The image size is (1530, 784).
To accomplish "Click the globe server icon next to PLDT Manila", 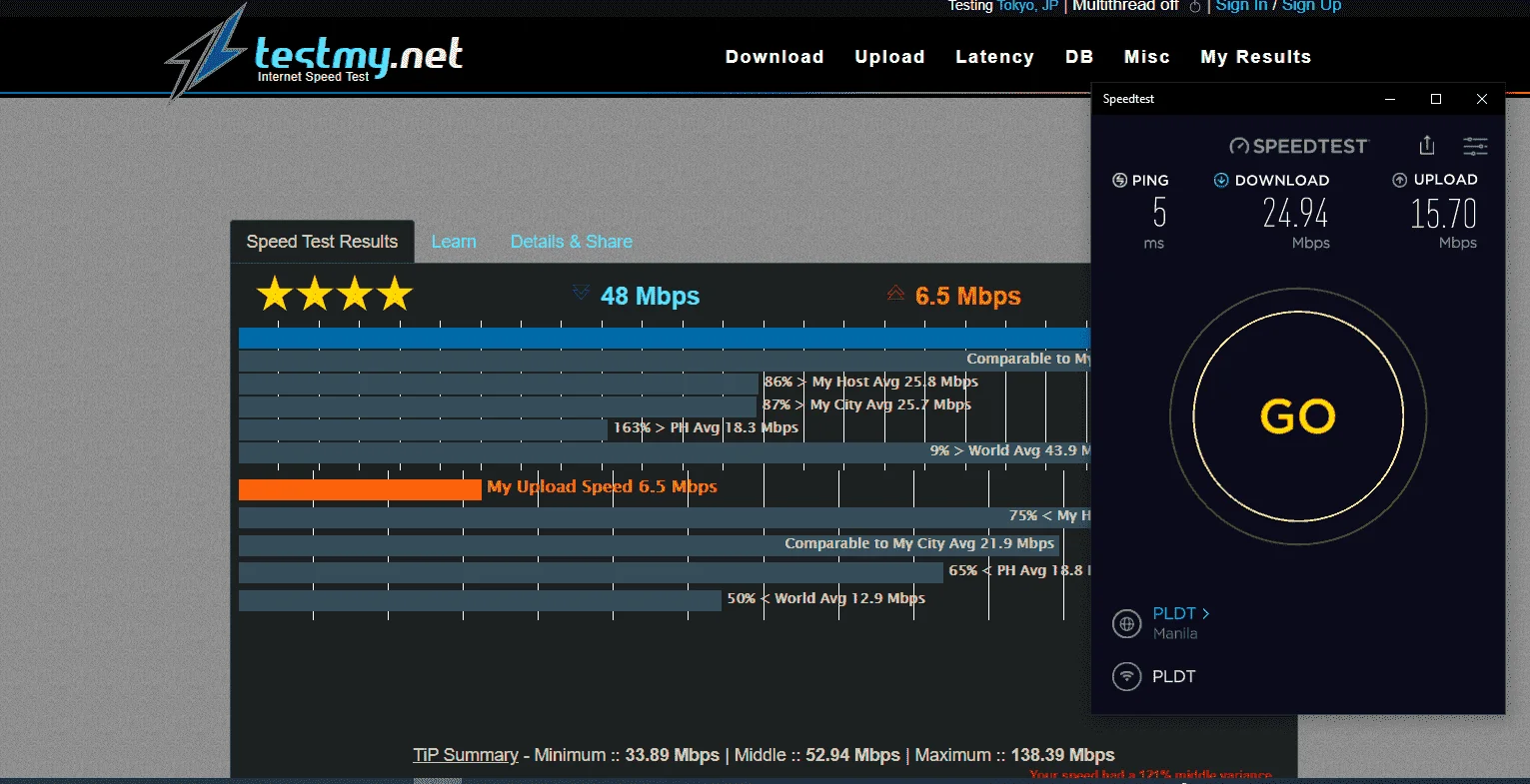I will click(x=1126, y=624).
